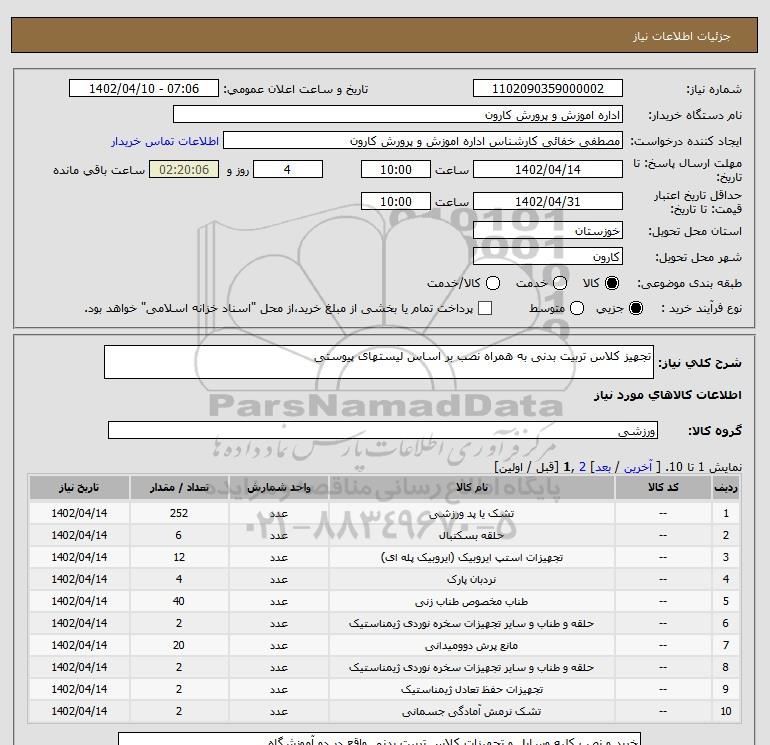Image resolution: width=770 pixels, height=745 pixels.
Task: Click the نام کالا column header
Action: click(471, 487)
